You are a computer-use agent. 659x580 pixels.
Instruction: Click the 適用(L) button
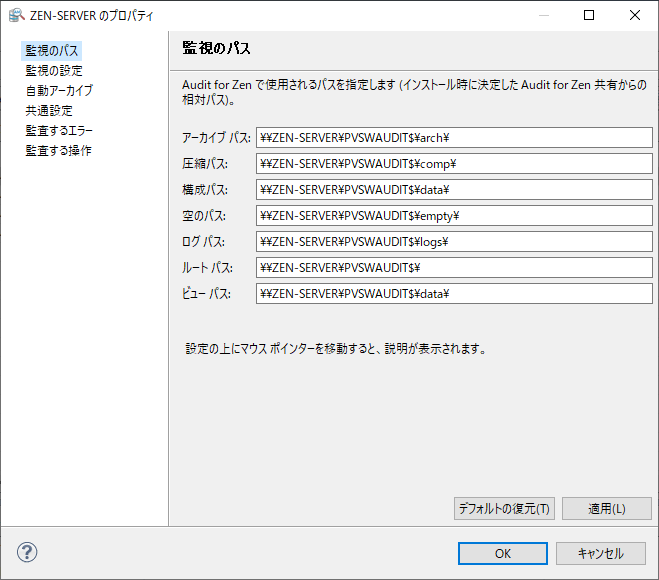[x=606, y=508]
